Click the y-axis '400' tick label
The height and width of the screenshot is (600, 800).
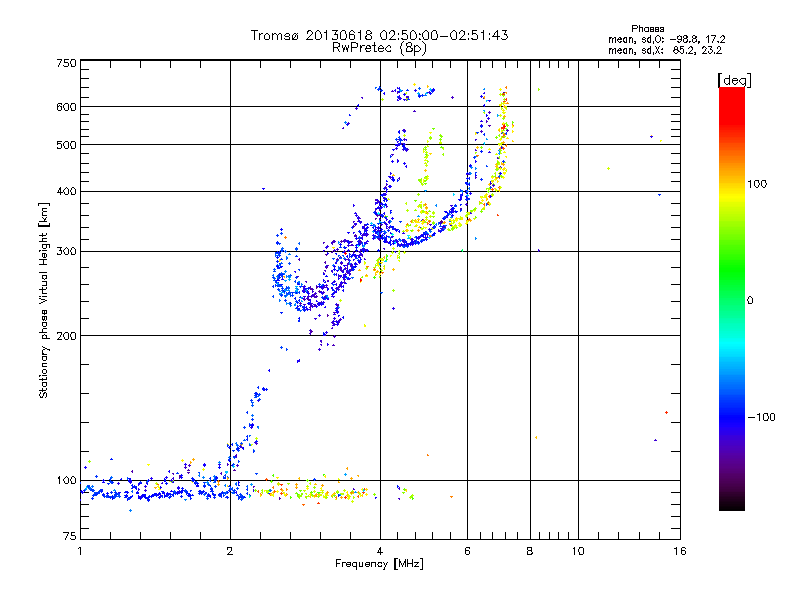66,192
